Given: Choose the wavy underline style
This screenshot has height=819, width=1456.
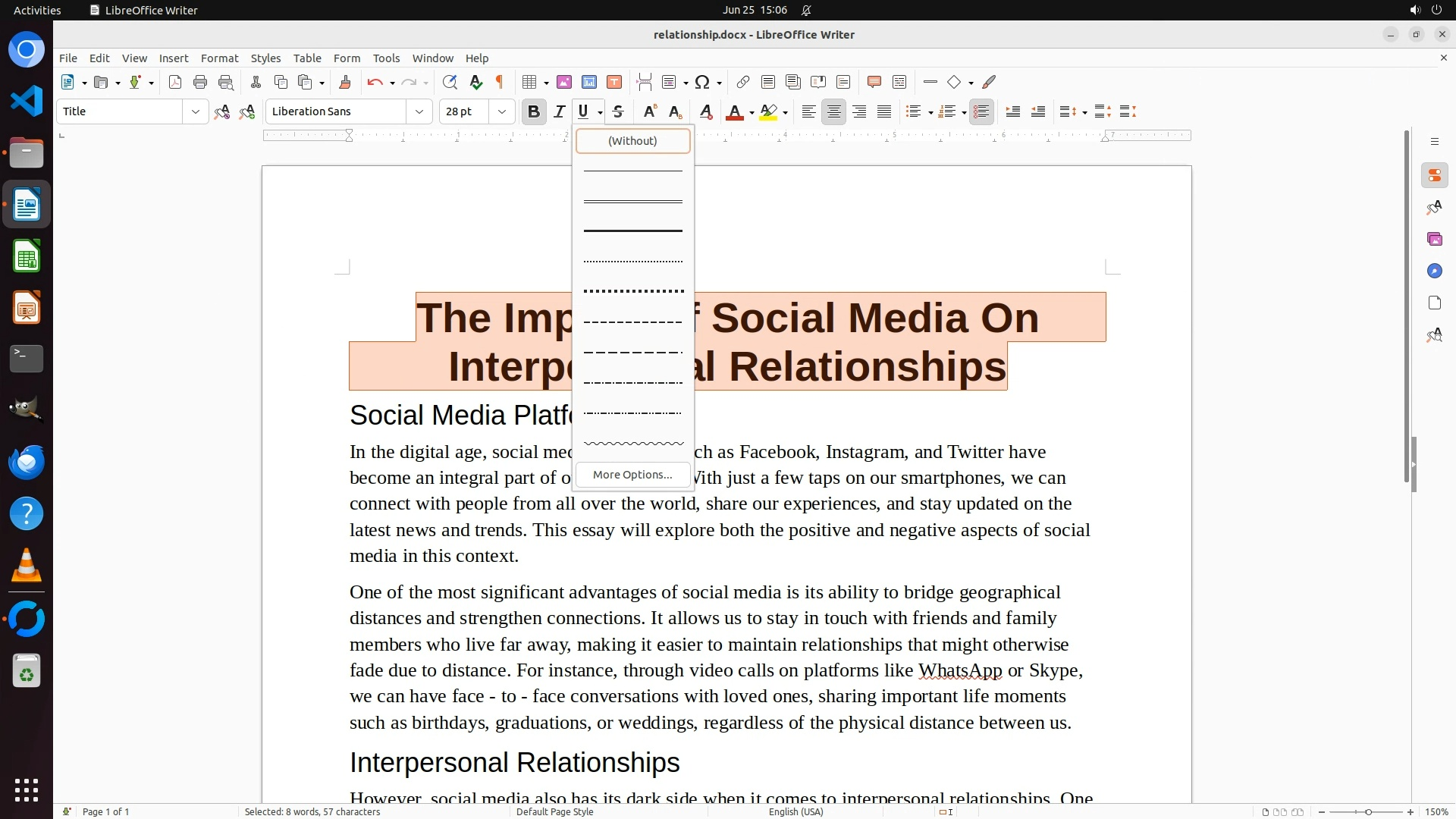Looking at the screenshot, I should 632,444.
